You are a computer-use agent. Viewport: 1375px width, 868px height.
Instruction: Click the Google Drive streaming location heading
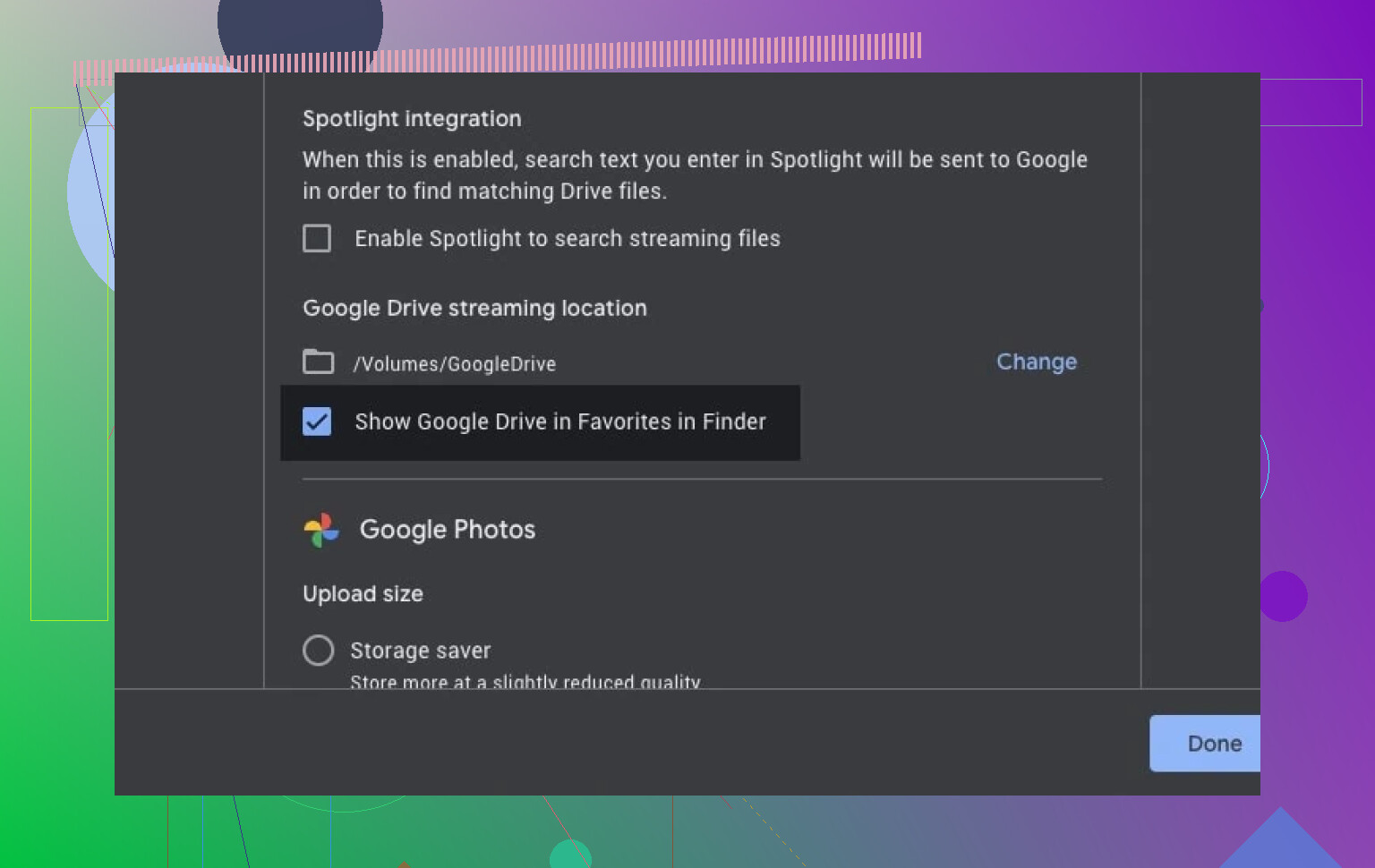click(x=474, y=308)
